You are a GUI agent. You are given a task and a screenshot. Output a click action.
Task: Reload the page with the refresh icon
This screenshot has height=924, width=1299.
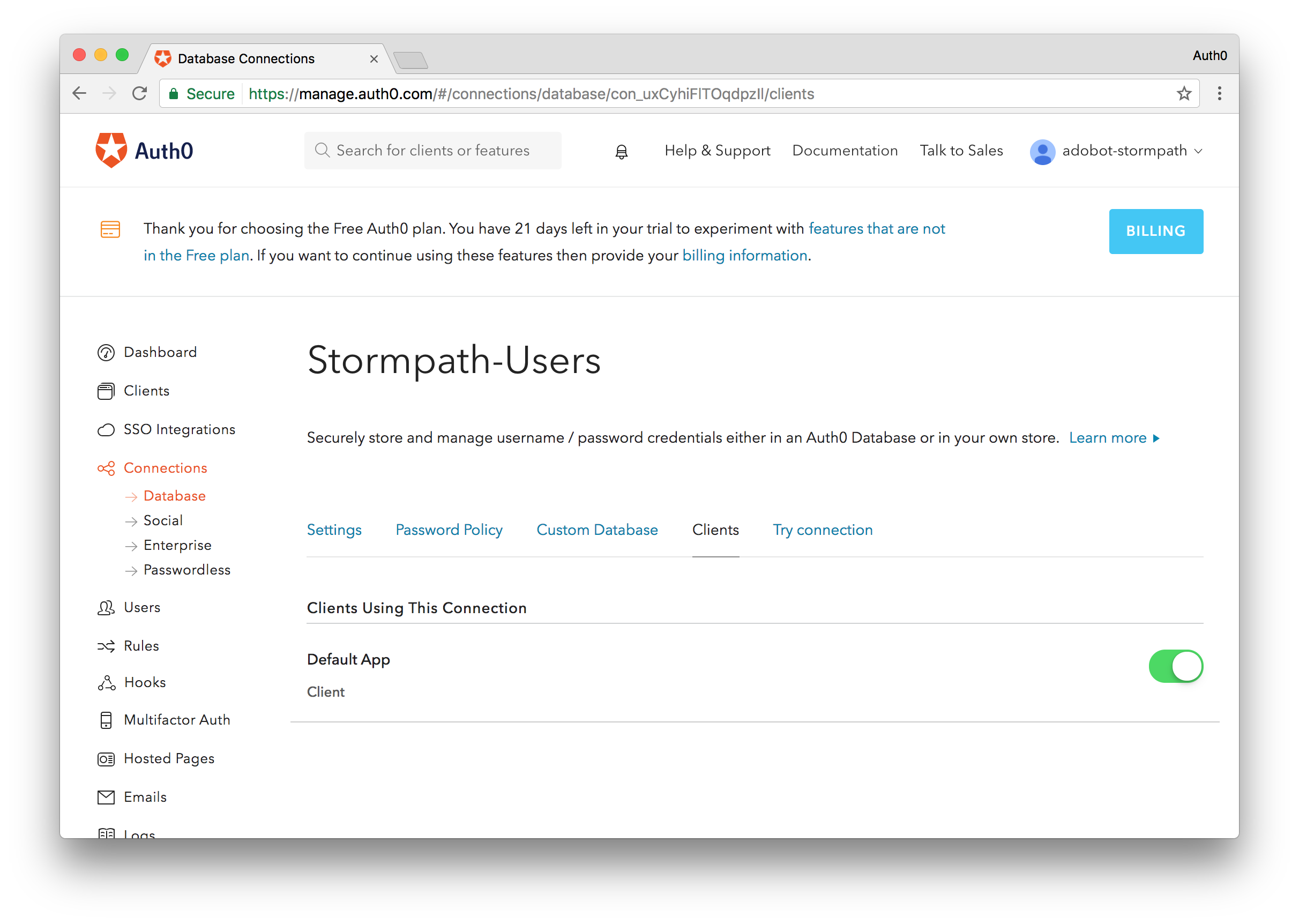[x=139, y=93]
